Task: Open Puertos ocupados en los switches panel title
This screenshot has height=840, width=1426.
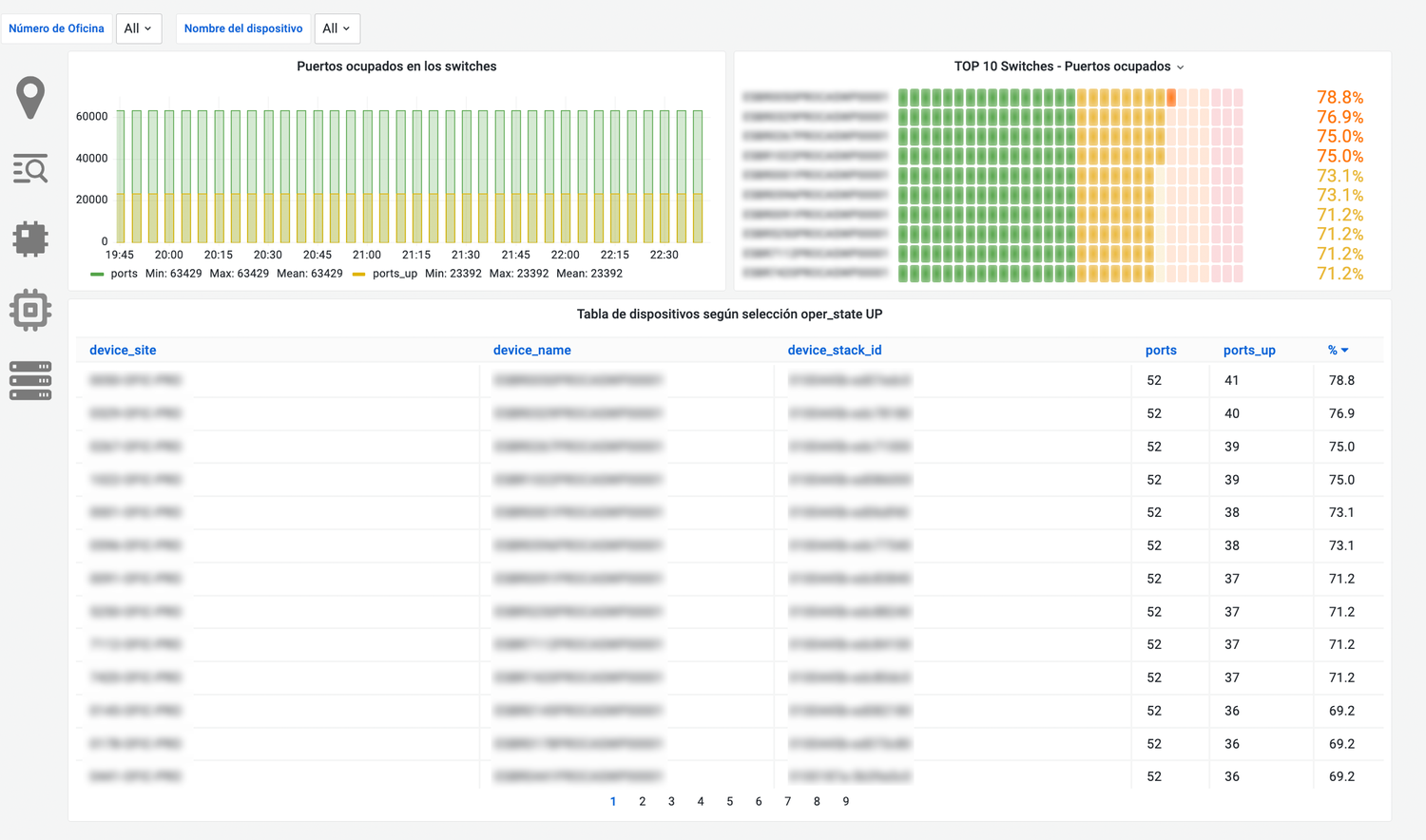Action: [x=396, y=67]
